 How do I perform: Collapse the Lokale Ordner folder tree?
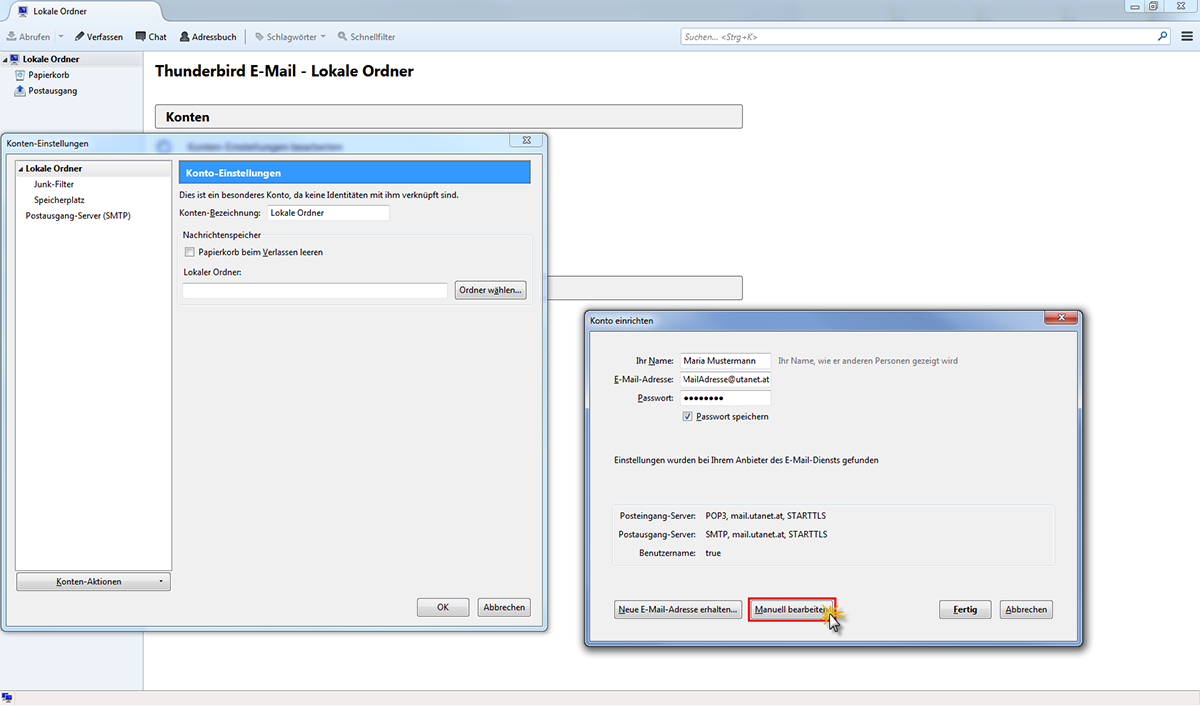pyautogui.click(x=5, y=59)
